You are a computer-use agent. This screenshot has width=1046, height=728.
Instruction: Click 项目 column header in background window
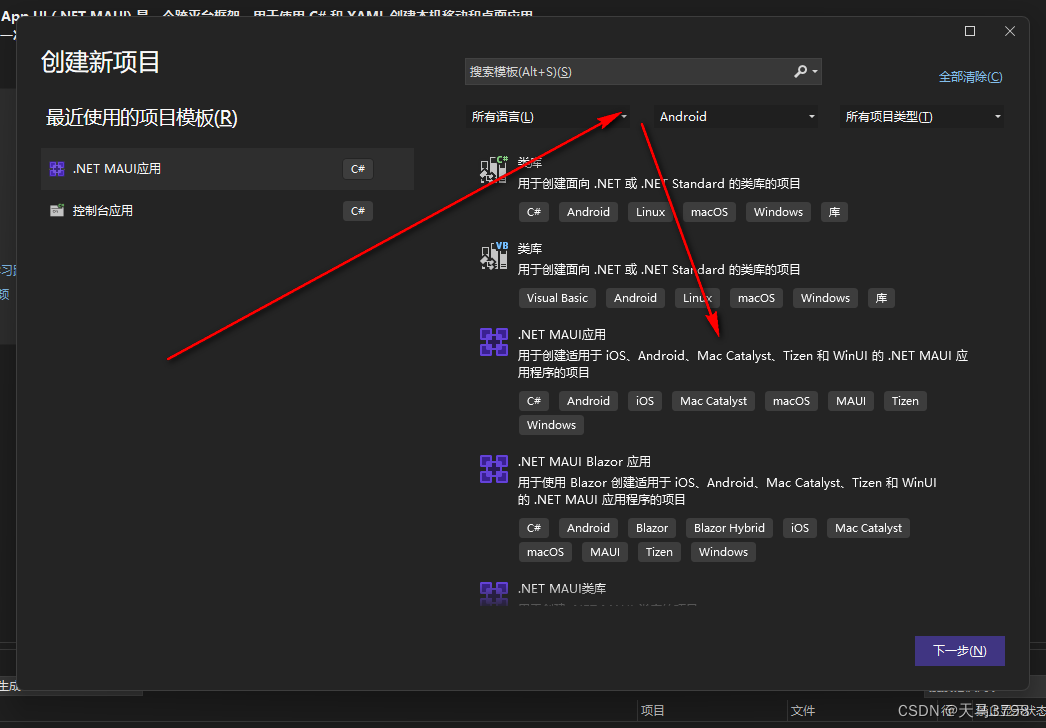[652, 711]
